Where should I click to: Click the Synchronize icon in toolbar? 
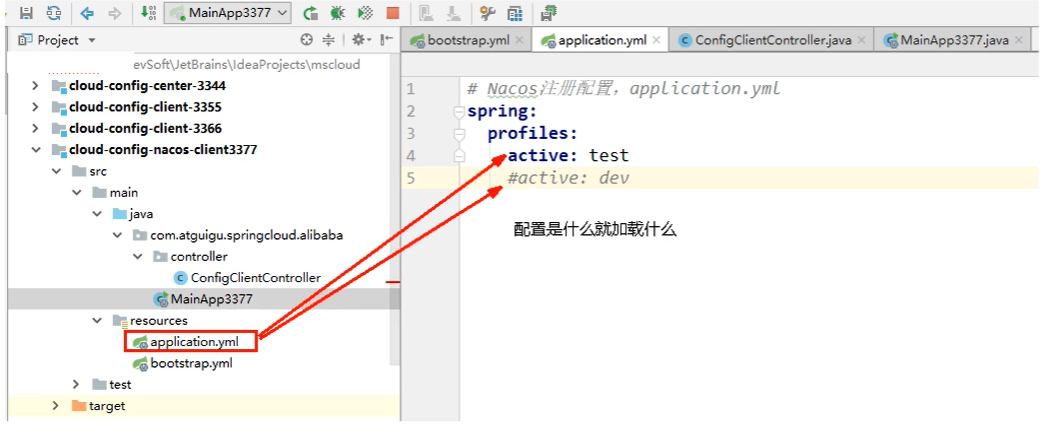click(x=54, y=12)
